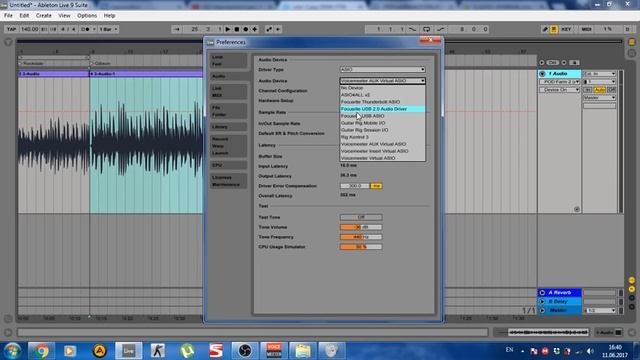640x360 pixels.
Task: Click the Re-enable Automation button
Action: (x=278, y=29)
